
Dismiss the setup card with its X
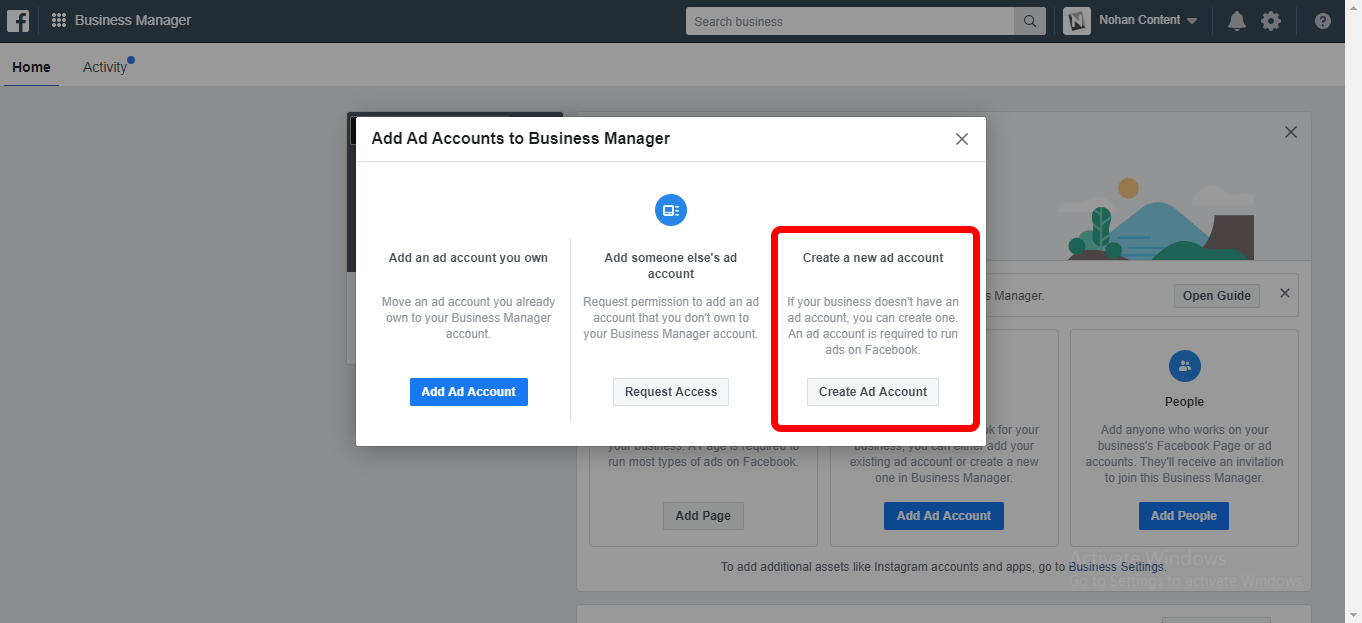[x=1291, y=132]
